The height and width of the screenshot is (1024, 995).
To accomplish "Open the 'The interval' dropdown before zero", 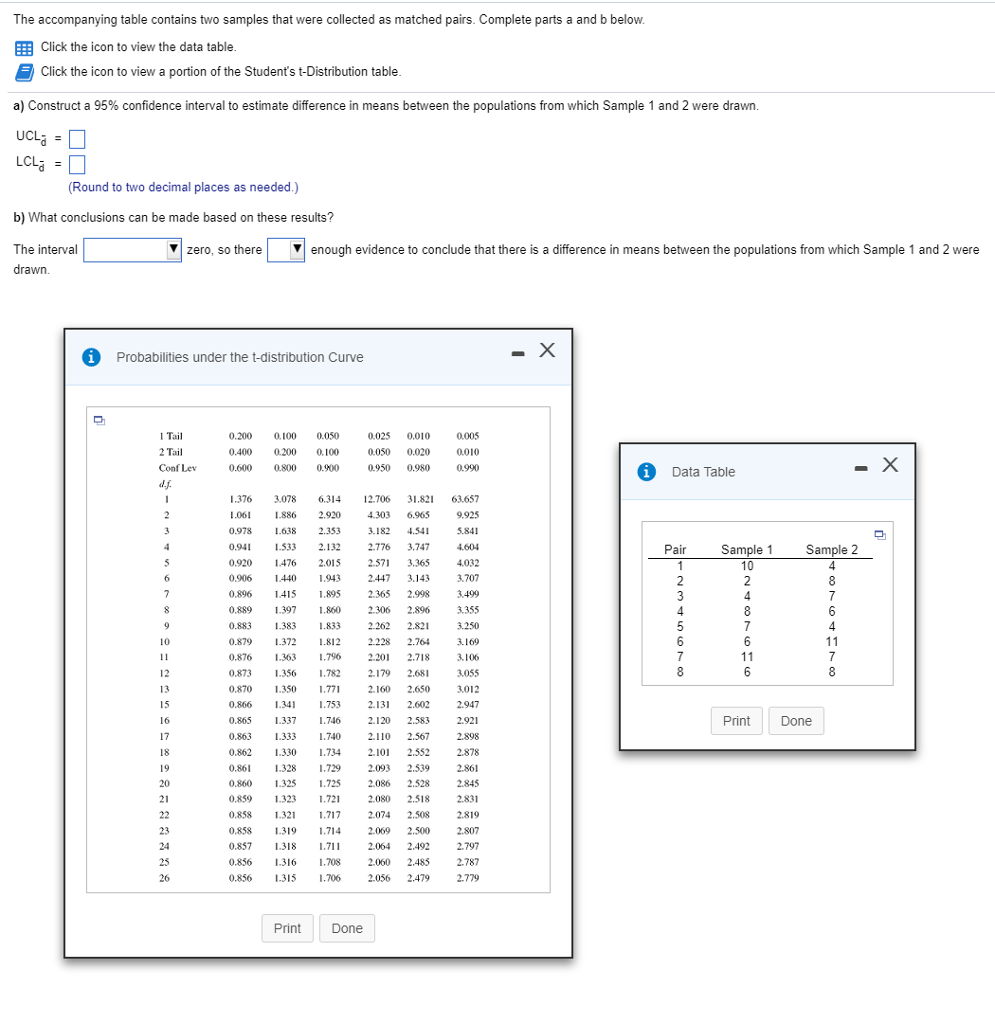I will (x=133, y=250).
